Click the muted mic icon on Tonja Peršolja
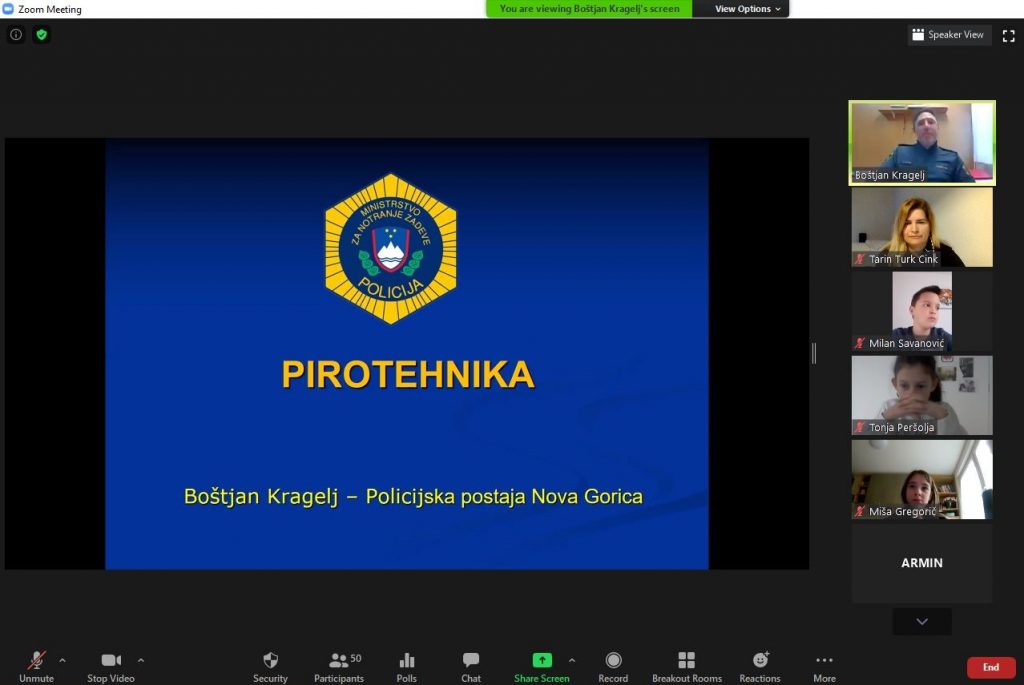 pos(860,428)
